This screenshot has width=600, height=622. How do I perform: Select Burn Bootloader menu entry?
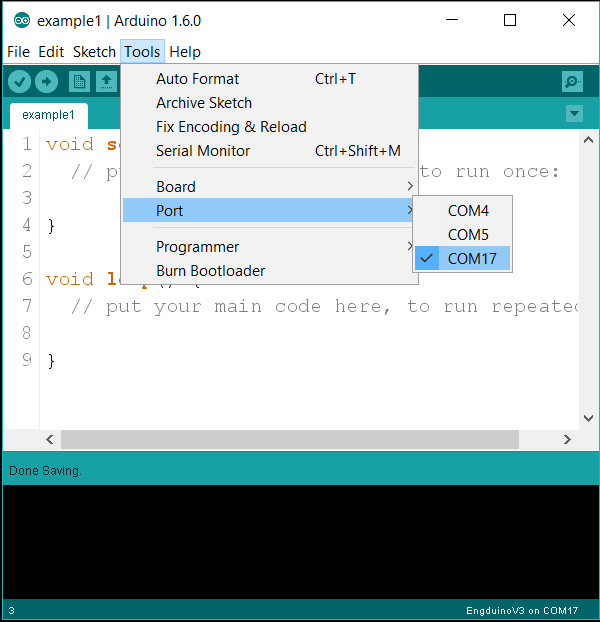click(x=270, y=271)
